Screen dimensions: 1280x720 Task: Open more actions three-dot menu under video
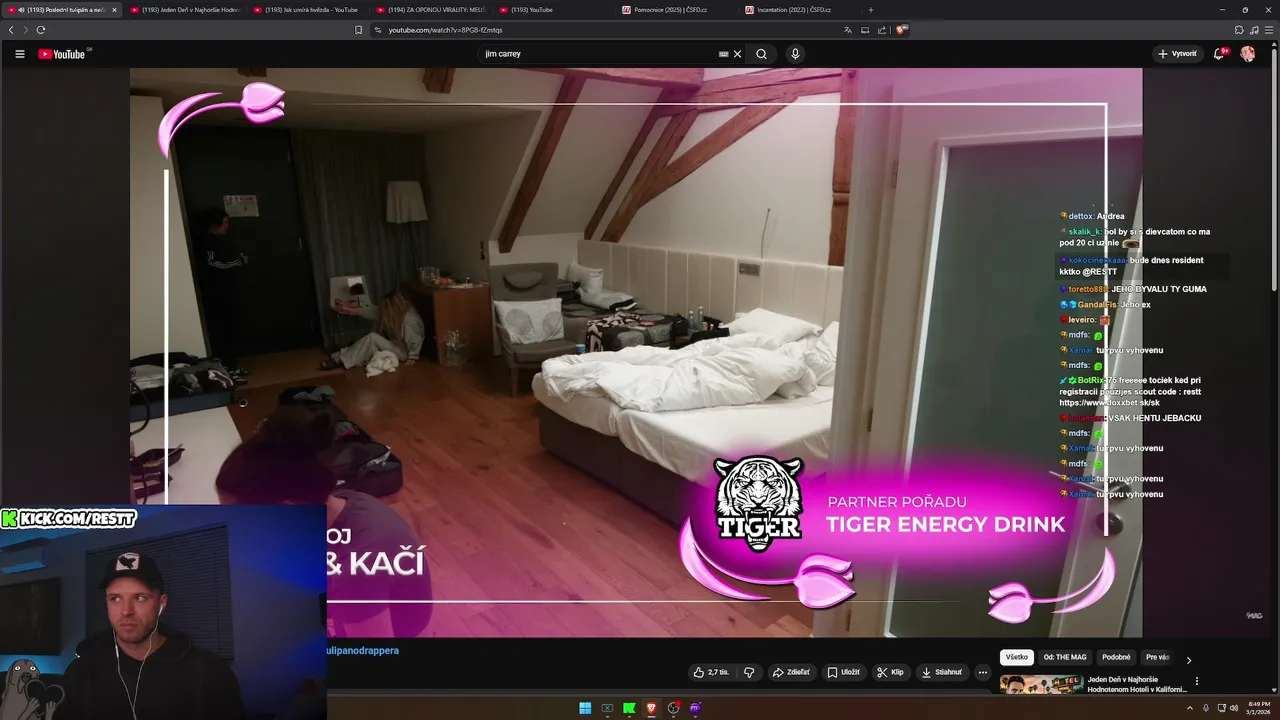pyautogui.click(x=983, y=672)
